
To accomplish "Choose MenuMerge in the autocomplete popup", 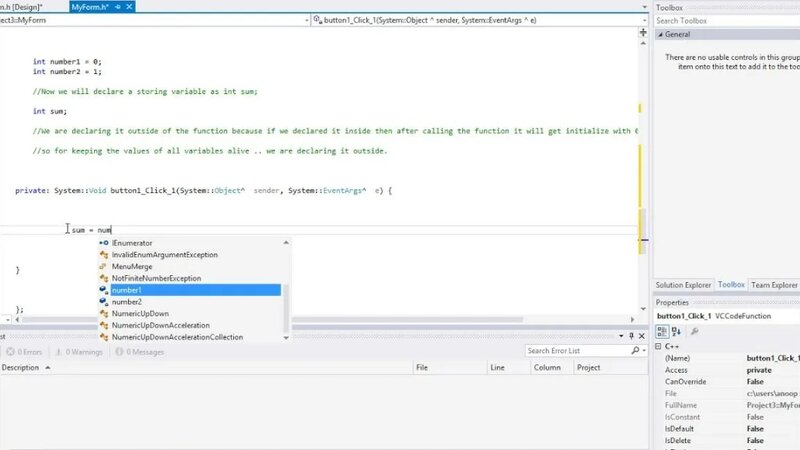I will click(x=132, y=266).
